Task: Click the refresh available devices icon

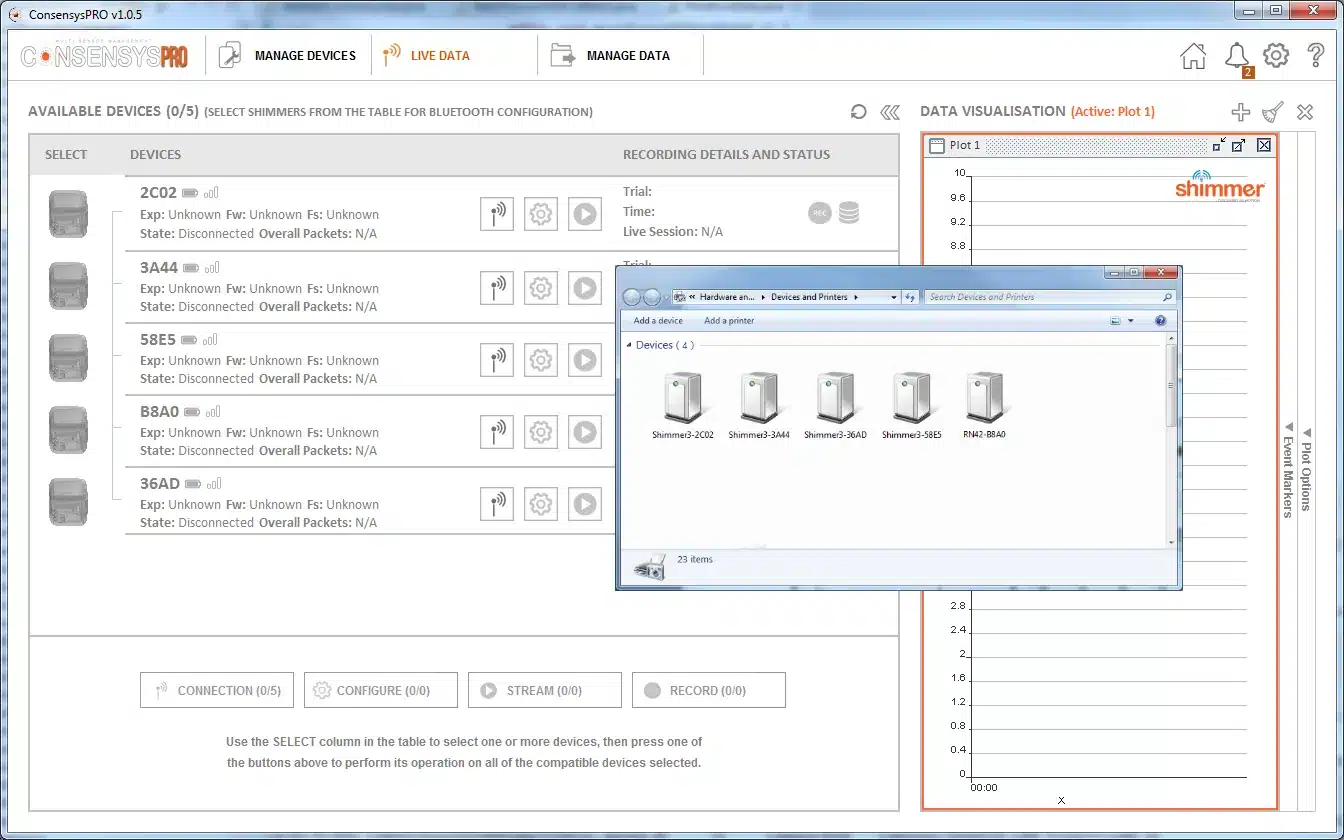Action: pos(858,112)
